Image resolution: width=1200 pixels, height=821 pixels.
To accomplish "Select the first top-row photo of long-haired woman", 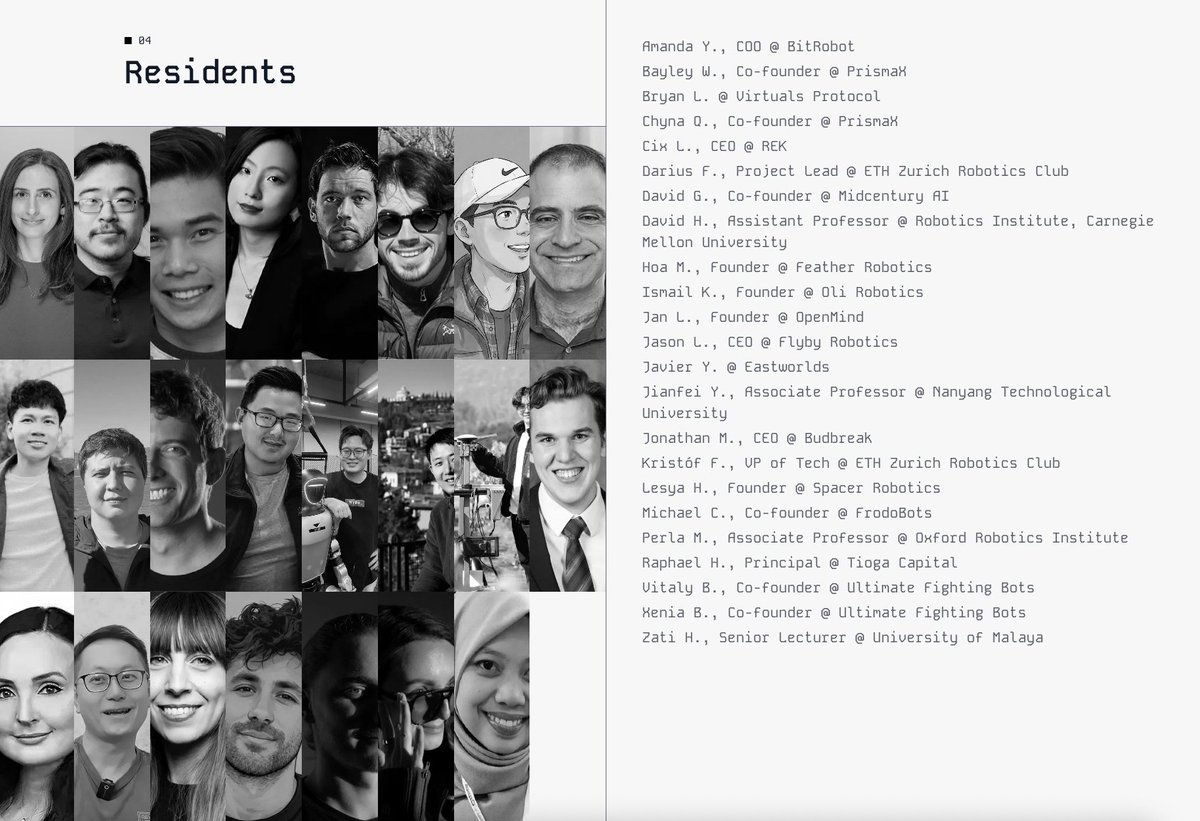I will [x=37, y=243].
